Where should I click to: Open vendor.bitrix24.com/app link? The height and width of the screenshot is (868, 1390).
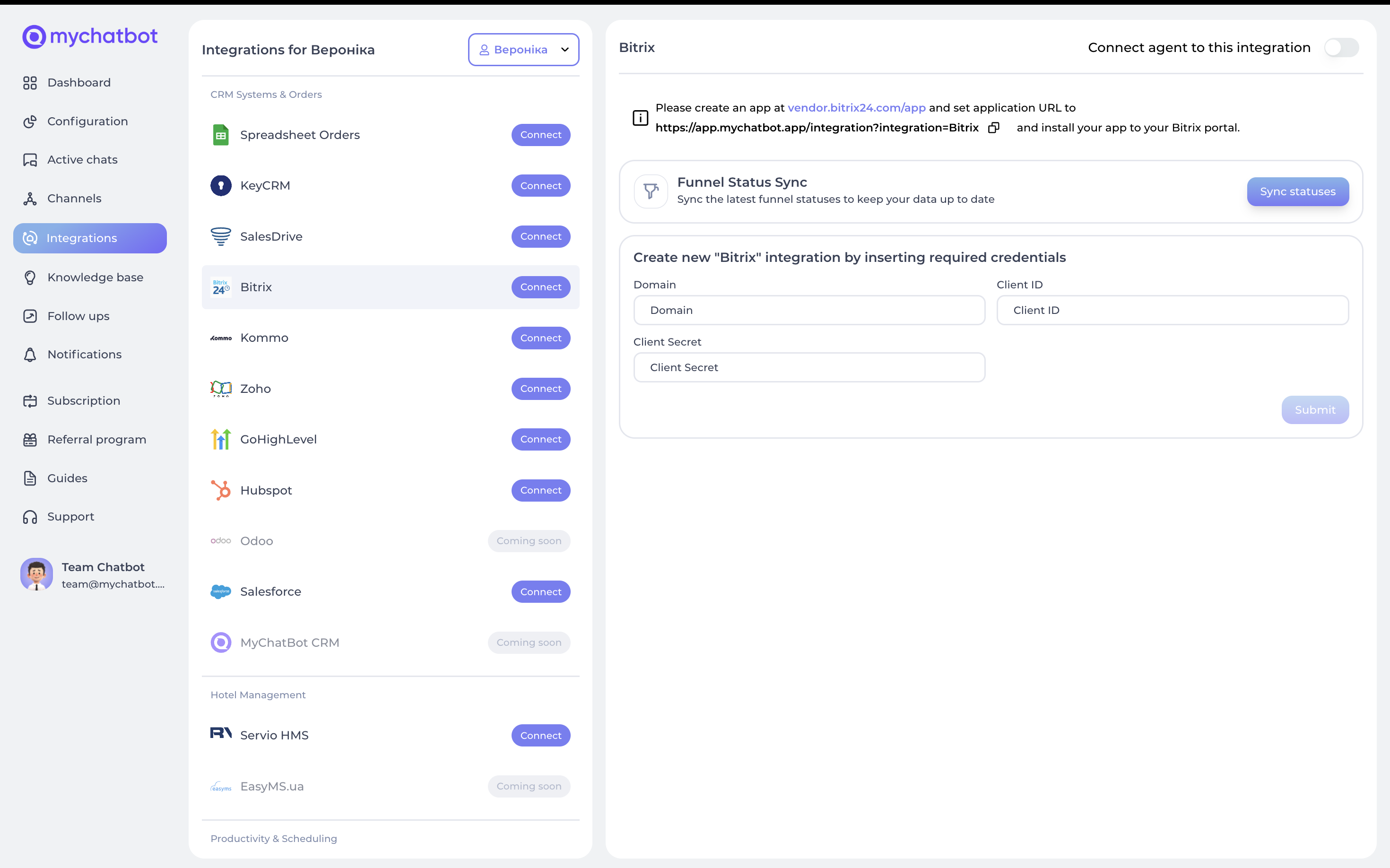pos(856,107)
